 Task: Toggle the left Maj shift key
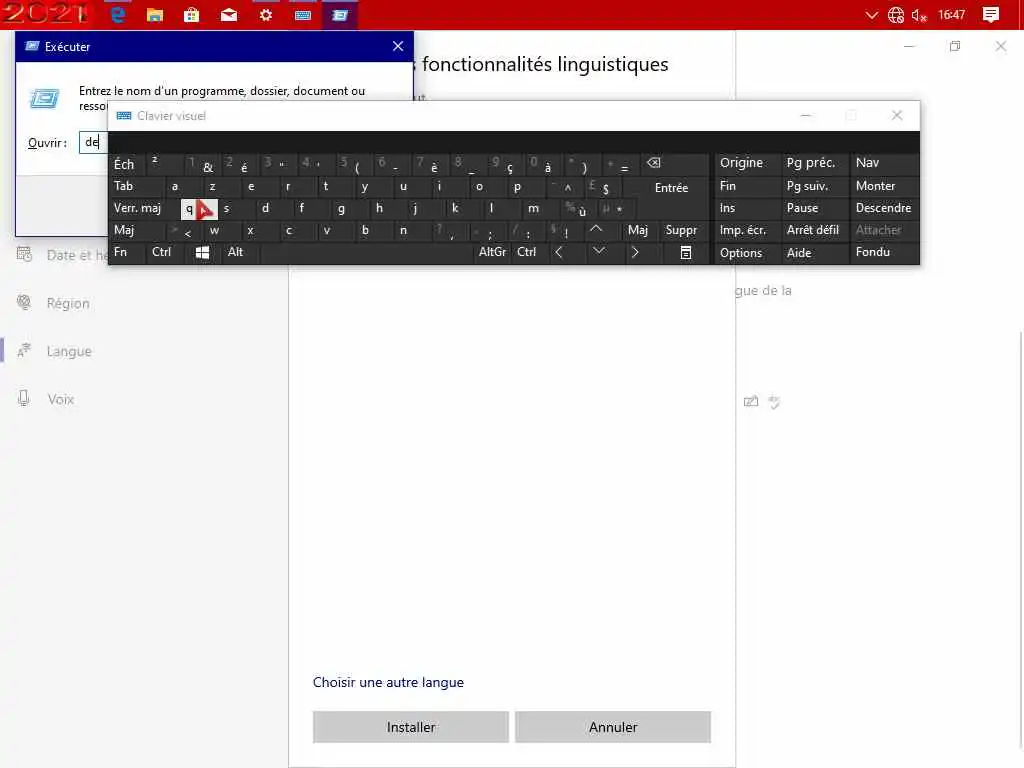click(124, 230)
